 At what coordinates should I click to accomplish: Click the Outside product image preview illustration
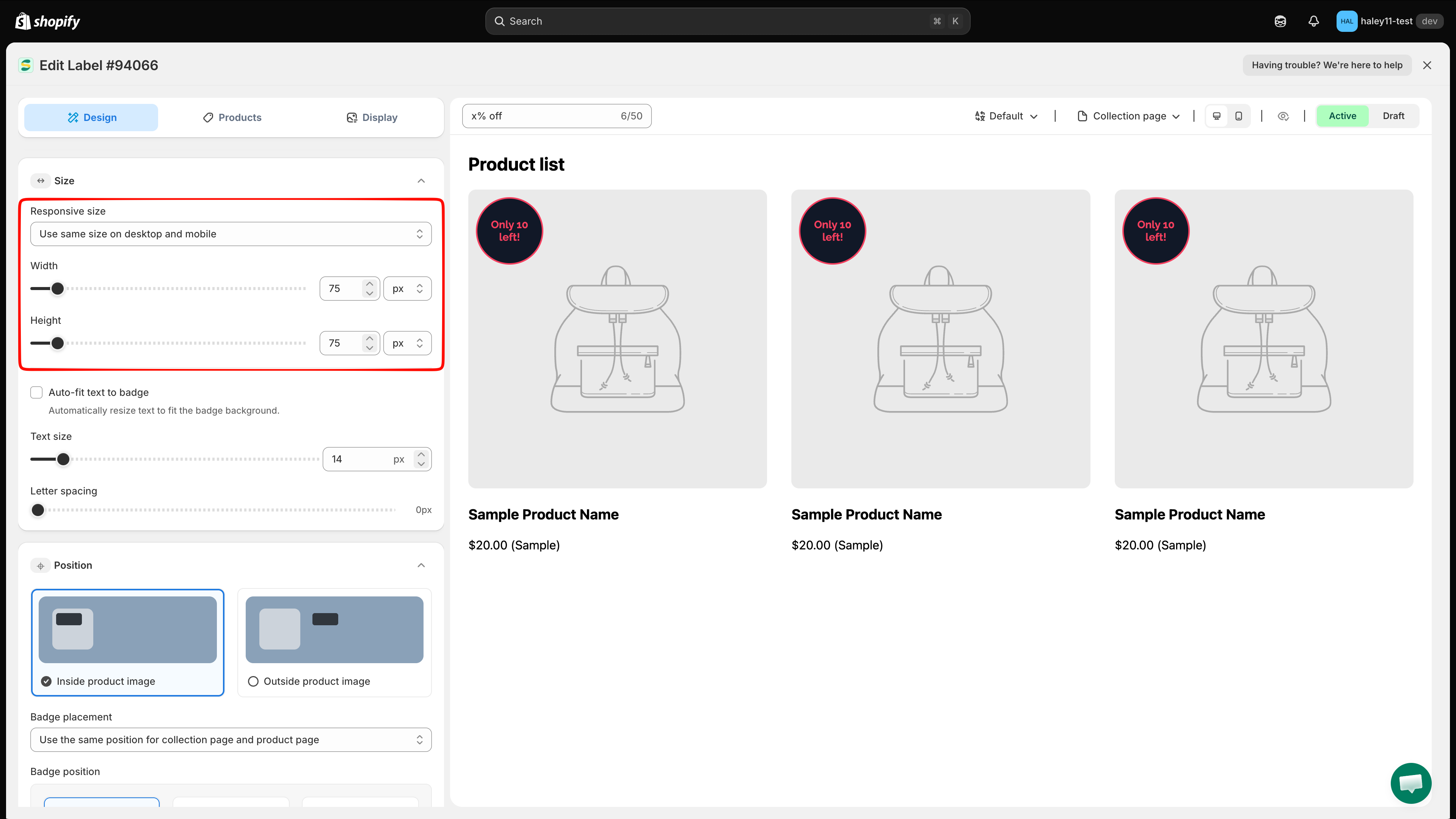tap(334, 630)
